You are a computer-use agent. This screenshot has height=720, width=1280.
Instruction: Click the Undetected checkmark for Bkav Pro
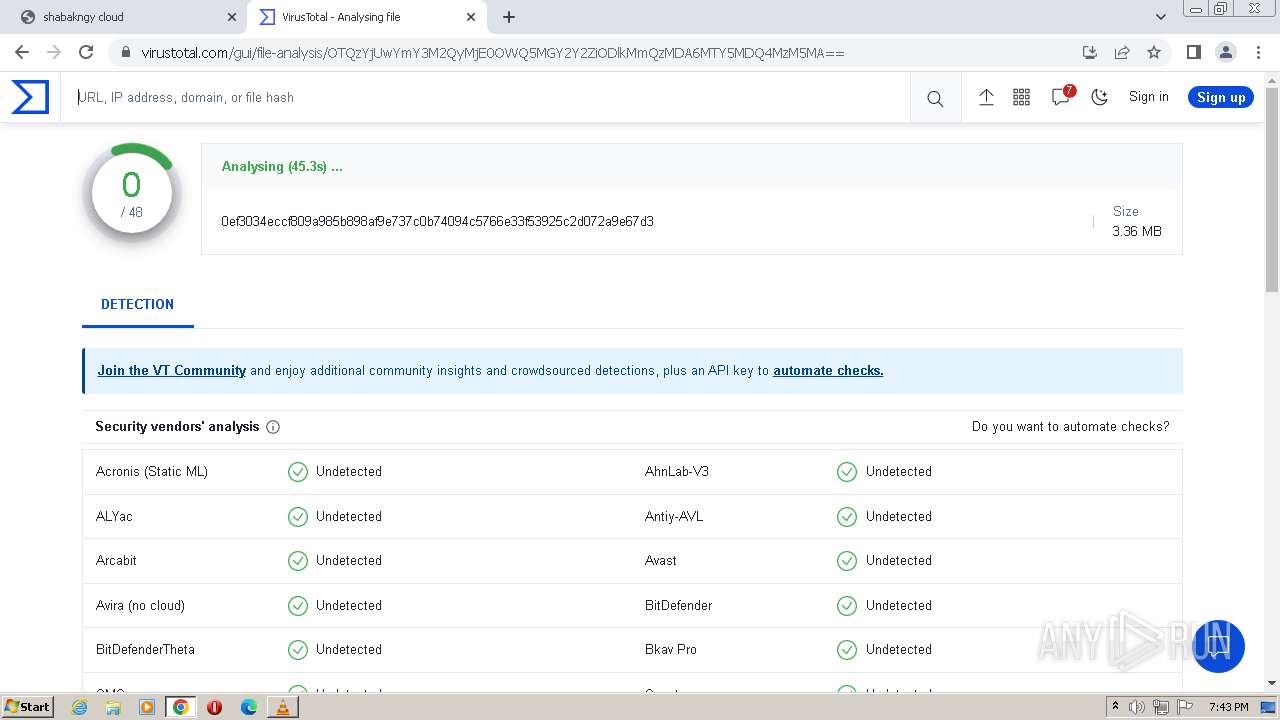(x=847, y=649)
